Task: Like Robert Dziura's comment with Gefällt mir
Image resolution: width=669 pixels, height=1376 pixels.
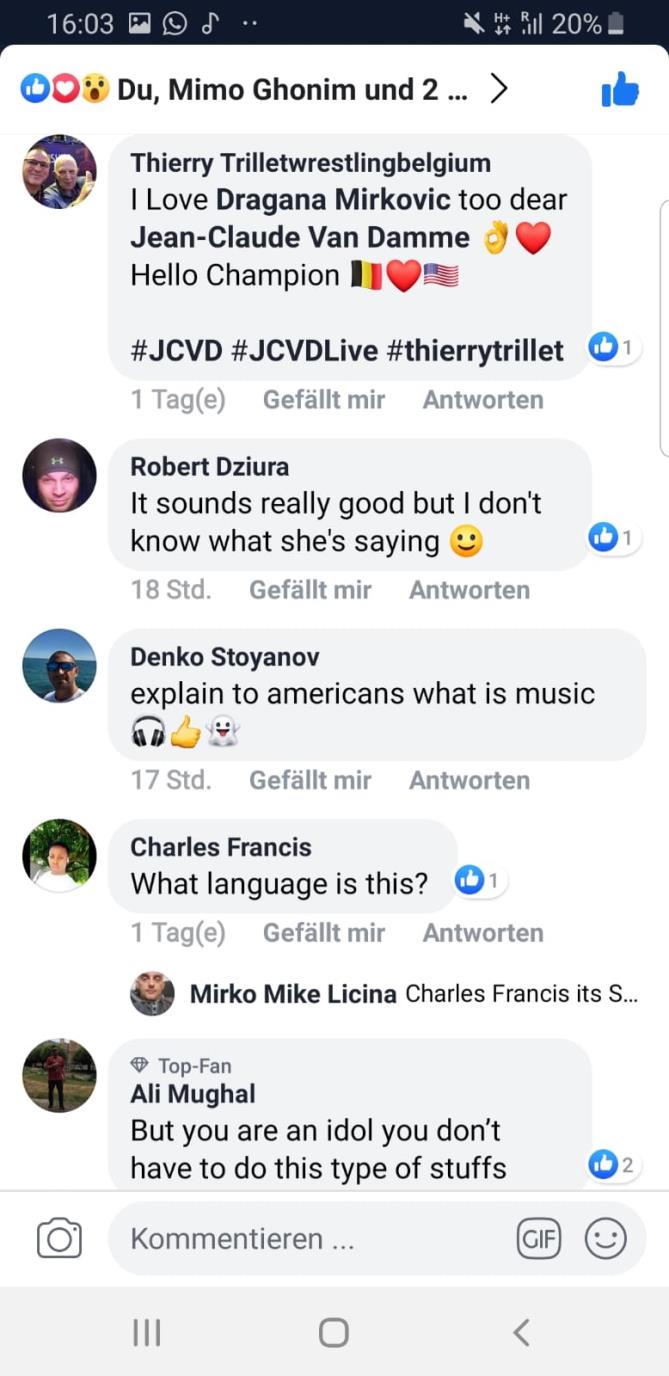Action: coord(310,590)
